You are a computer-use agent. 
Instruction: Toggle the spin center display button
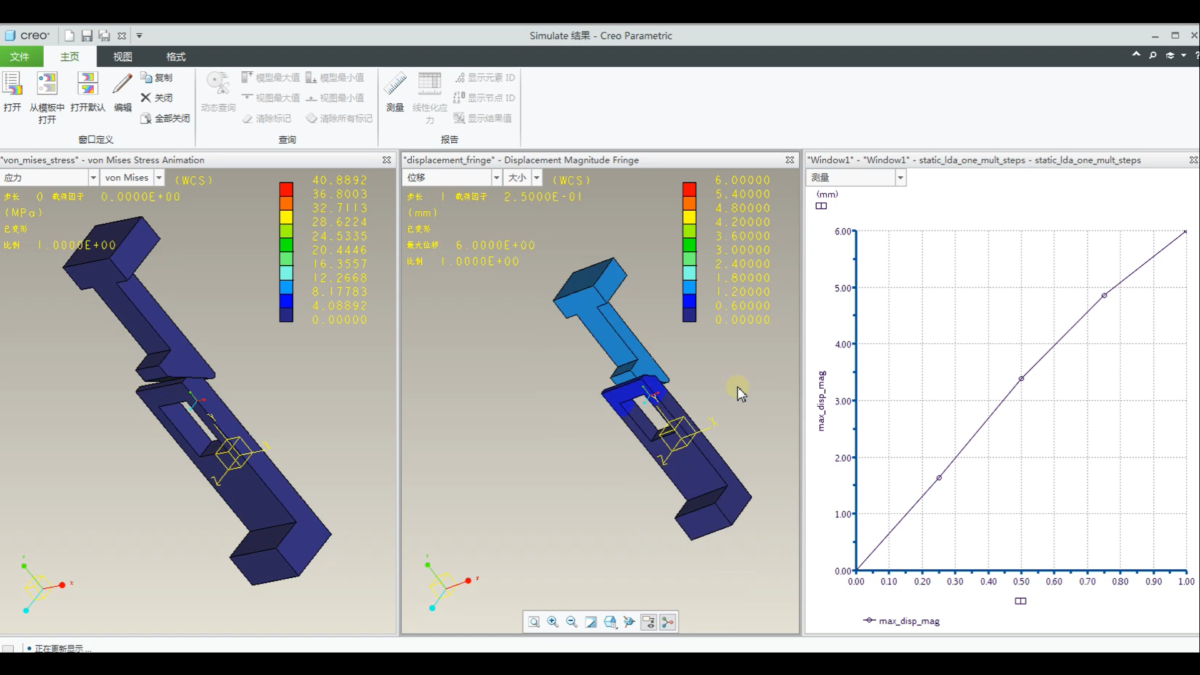[x=667, y=622]
